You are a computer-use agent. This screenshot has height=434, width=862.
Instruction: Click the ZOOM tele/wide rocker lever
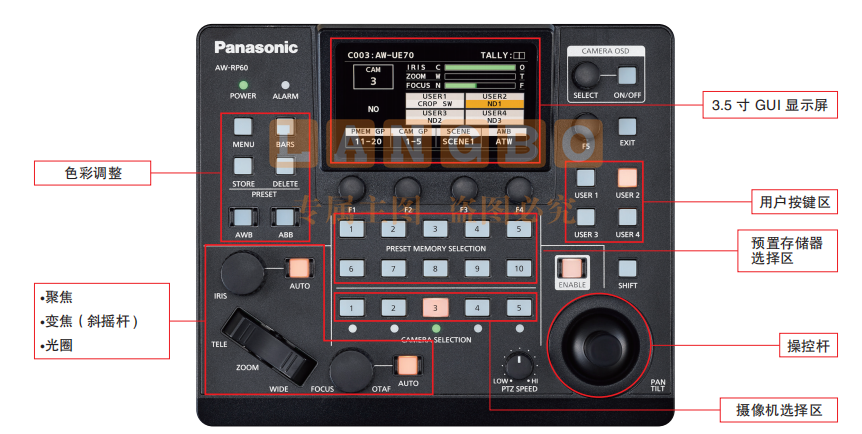[x=271, y=346]
